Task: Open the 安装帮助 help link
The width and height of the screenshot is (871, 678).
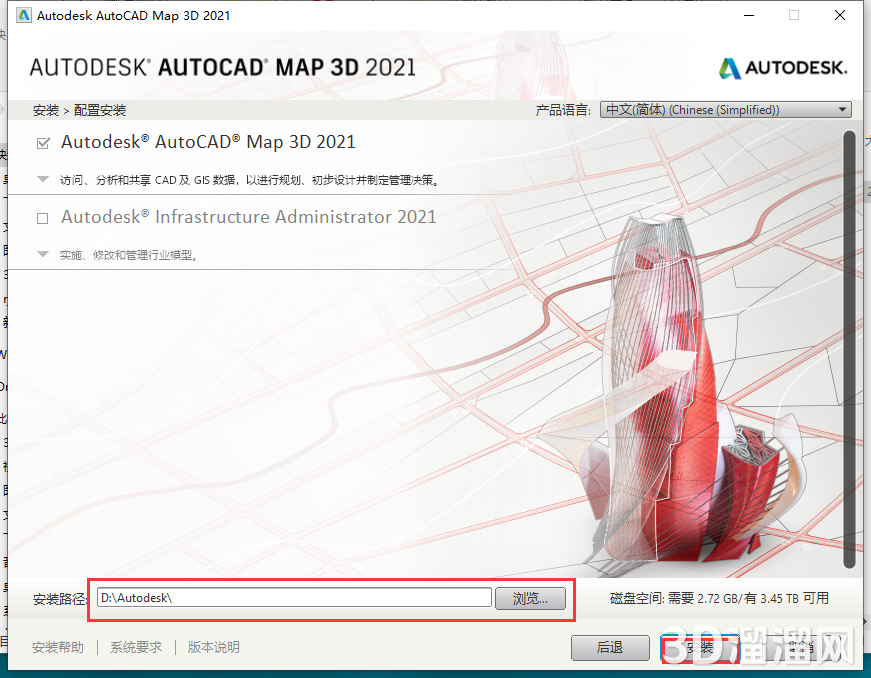Action: pos(57,647)
